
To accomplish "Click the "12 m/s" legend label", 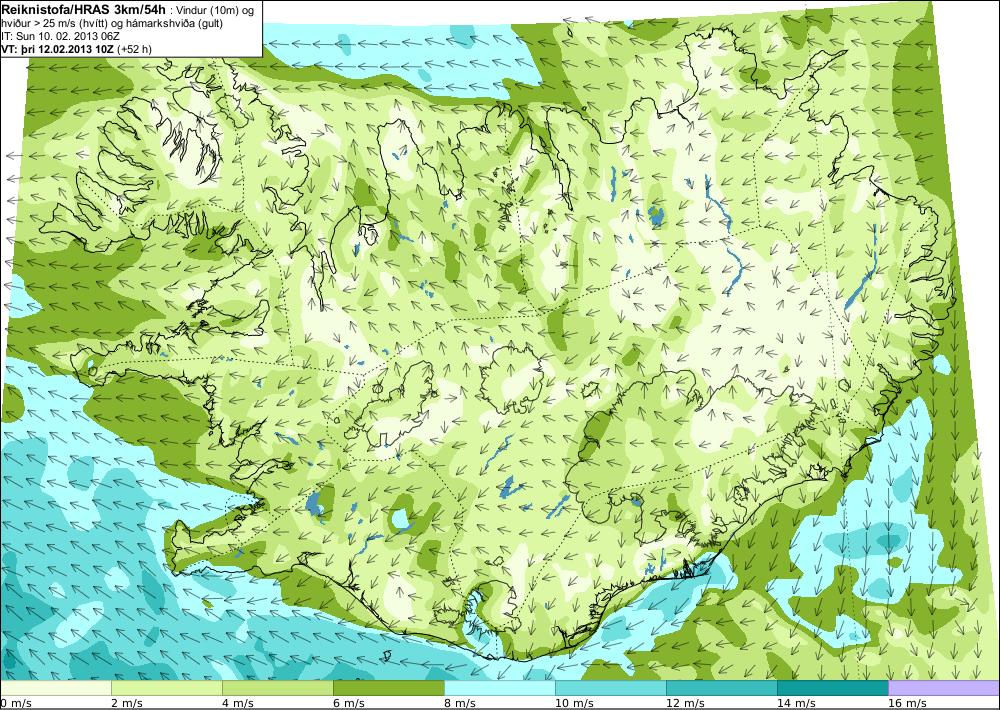I will [686, 703].
